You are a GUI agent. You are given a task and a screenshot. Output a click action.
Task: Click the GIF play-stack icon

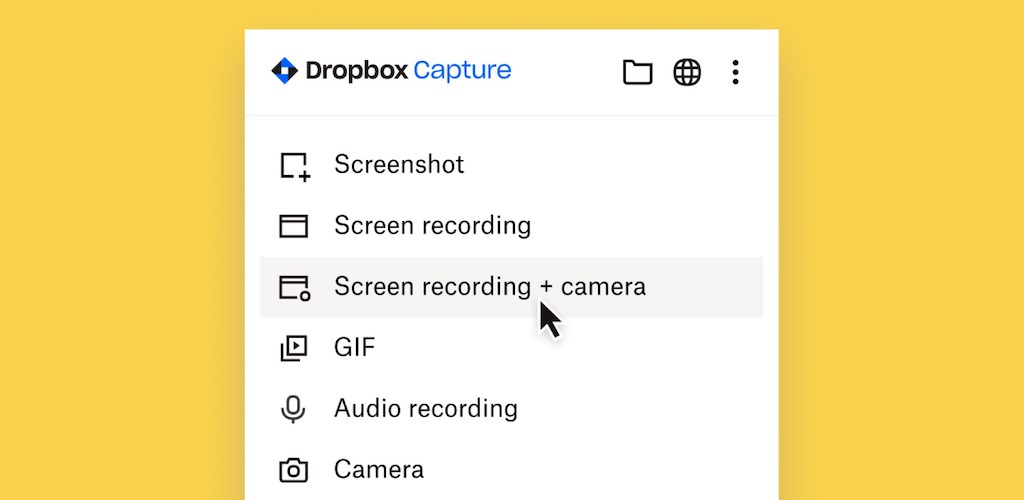click(x=293, y=348)
